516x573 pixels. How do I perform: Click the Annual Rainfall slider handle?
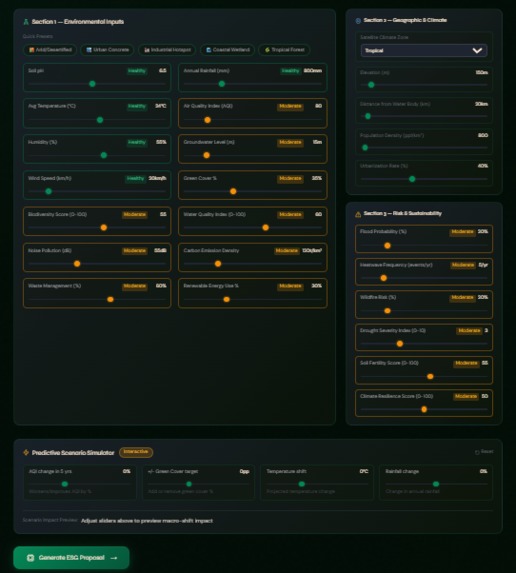[222, 84]
